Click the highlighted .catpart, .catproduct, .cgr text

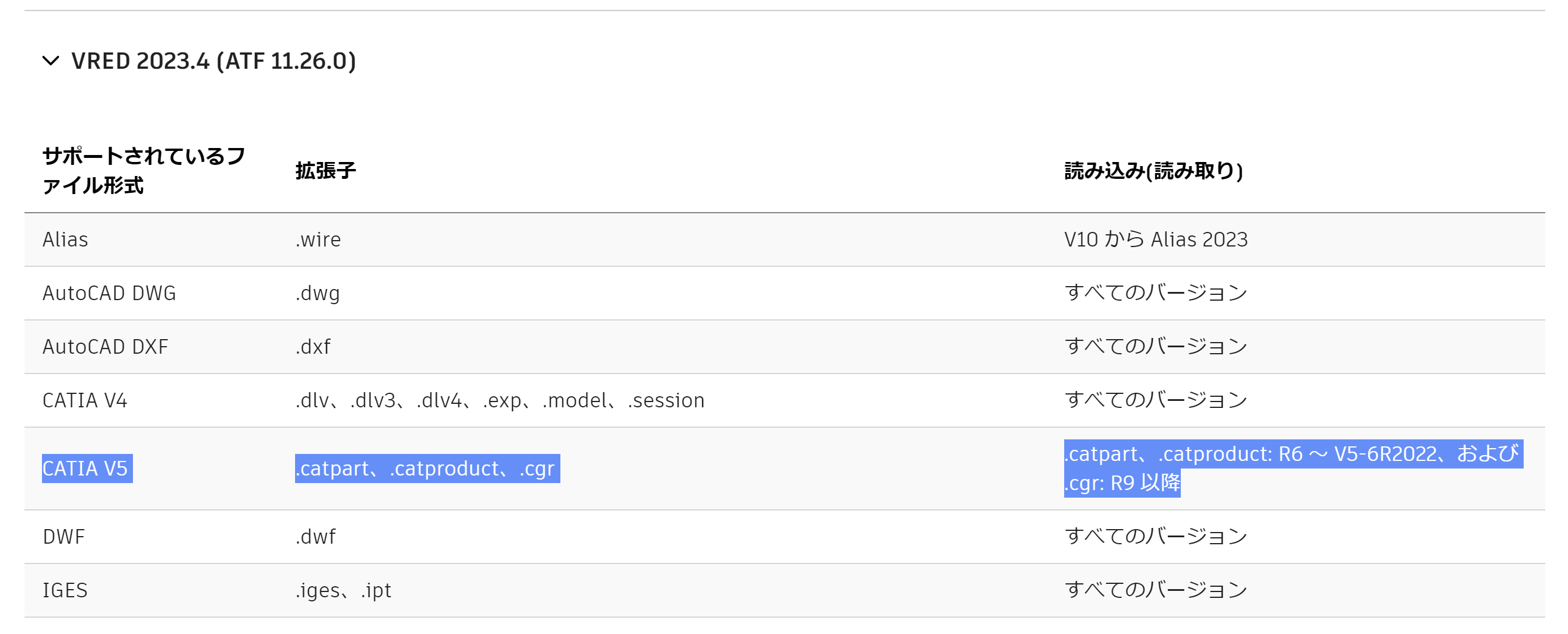pos(426,469)
